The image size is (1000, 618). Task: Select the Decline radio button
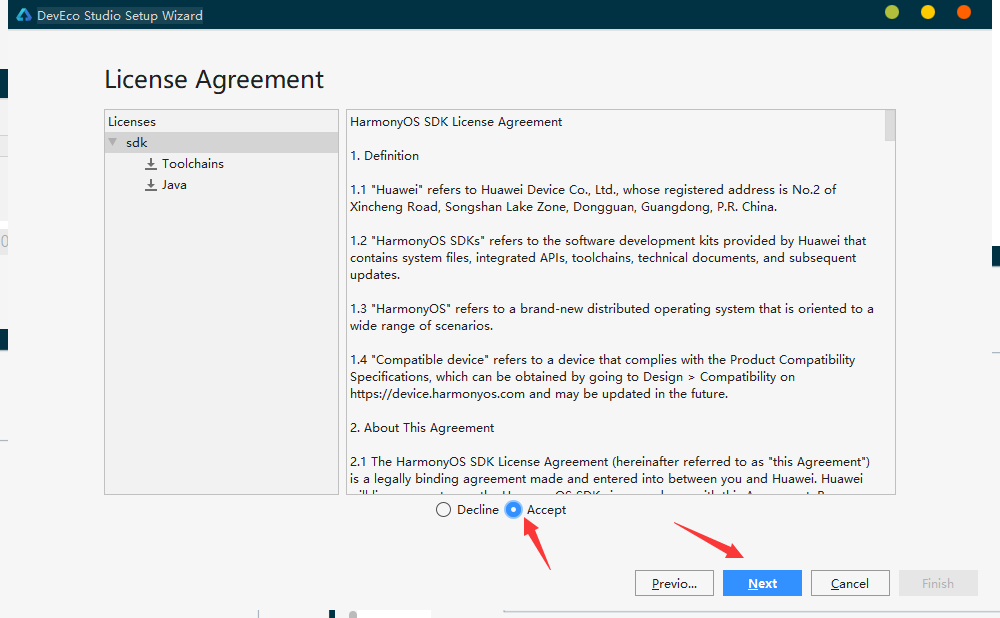pos(443,510)
